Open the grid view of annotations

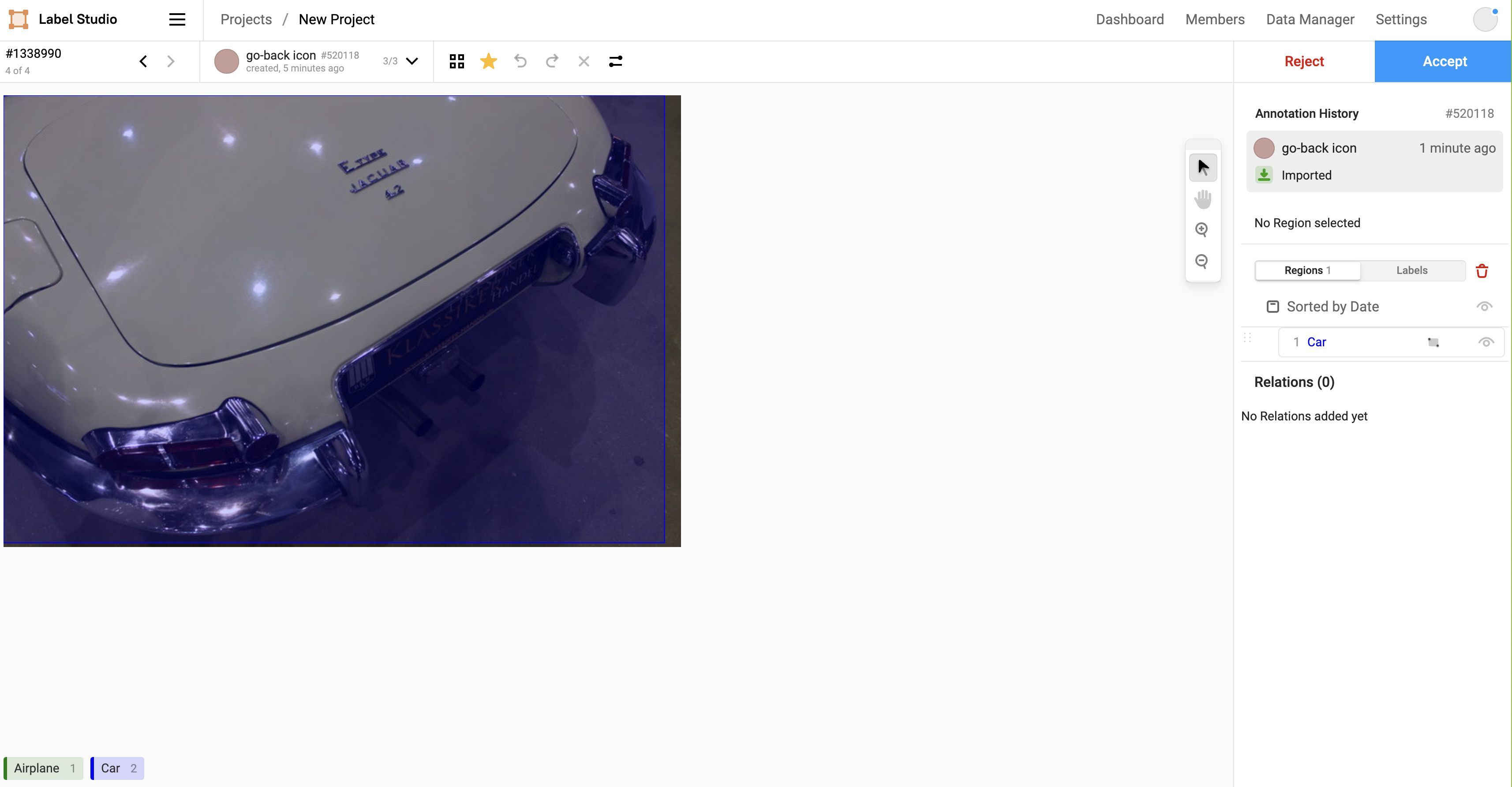coord(457,61)
